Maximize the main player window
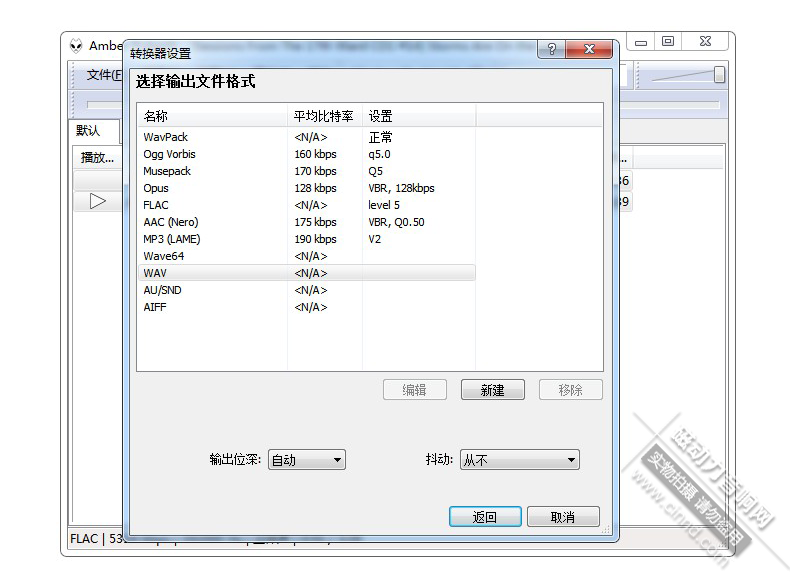790x579 pixels. pos(668,42)
